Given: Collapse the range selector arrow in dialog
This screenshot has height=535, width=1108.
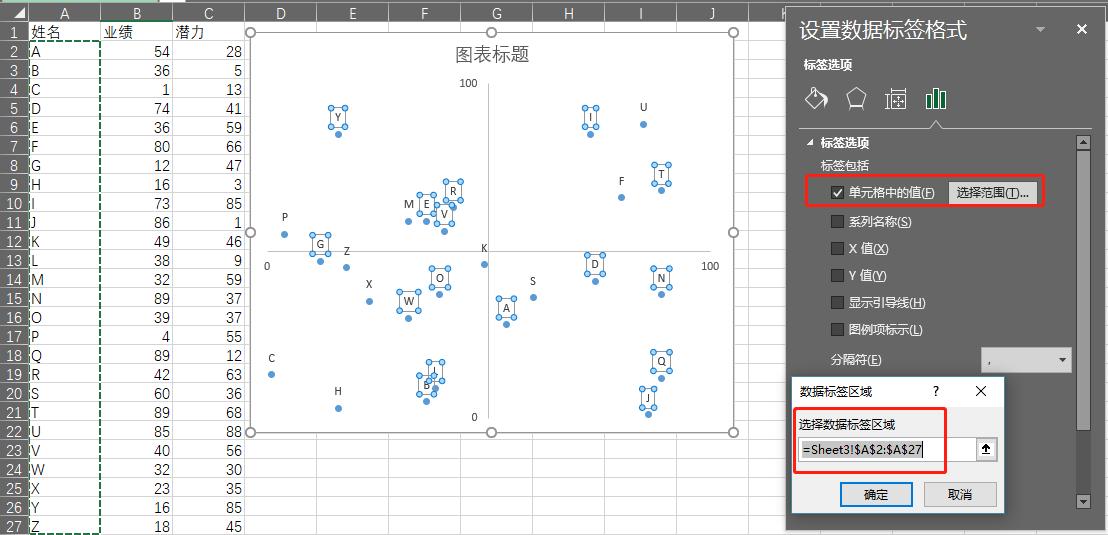Looking at the screenshot, I should click(987, 449).
